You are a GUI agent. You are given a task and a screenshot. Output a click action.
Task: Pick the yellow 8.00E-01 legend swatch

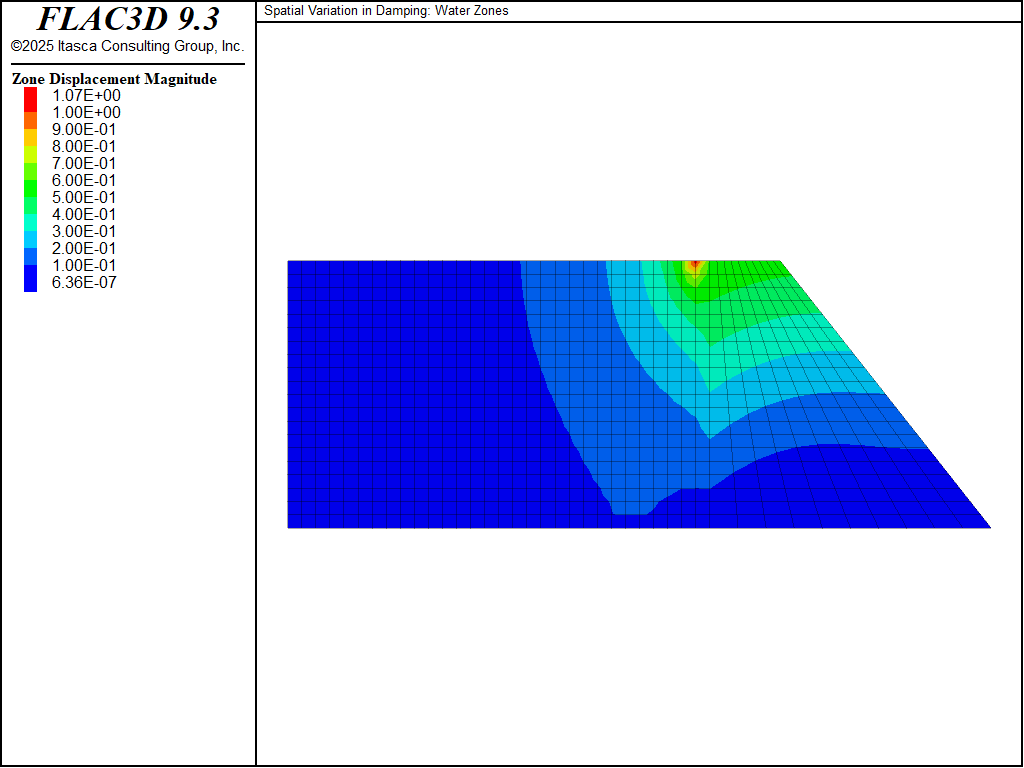coord(30,147)
